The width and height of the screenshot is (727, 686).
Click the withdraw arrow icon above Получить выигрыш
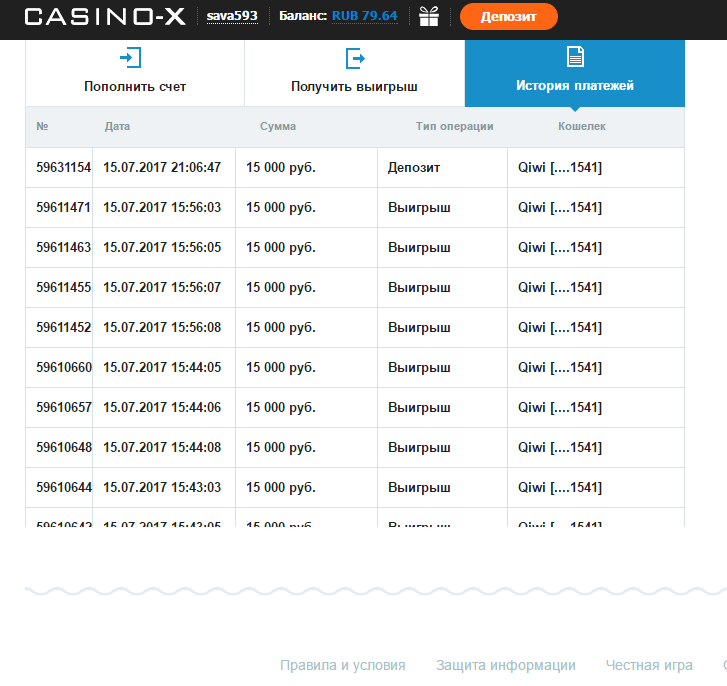[x=355, y=59]
